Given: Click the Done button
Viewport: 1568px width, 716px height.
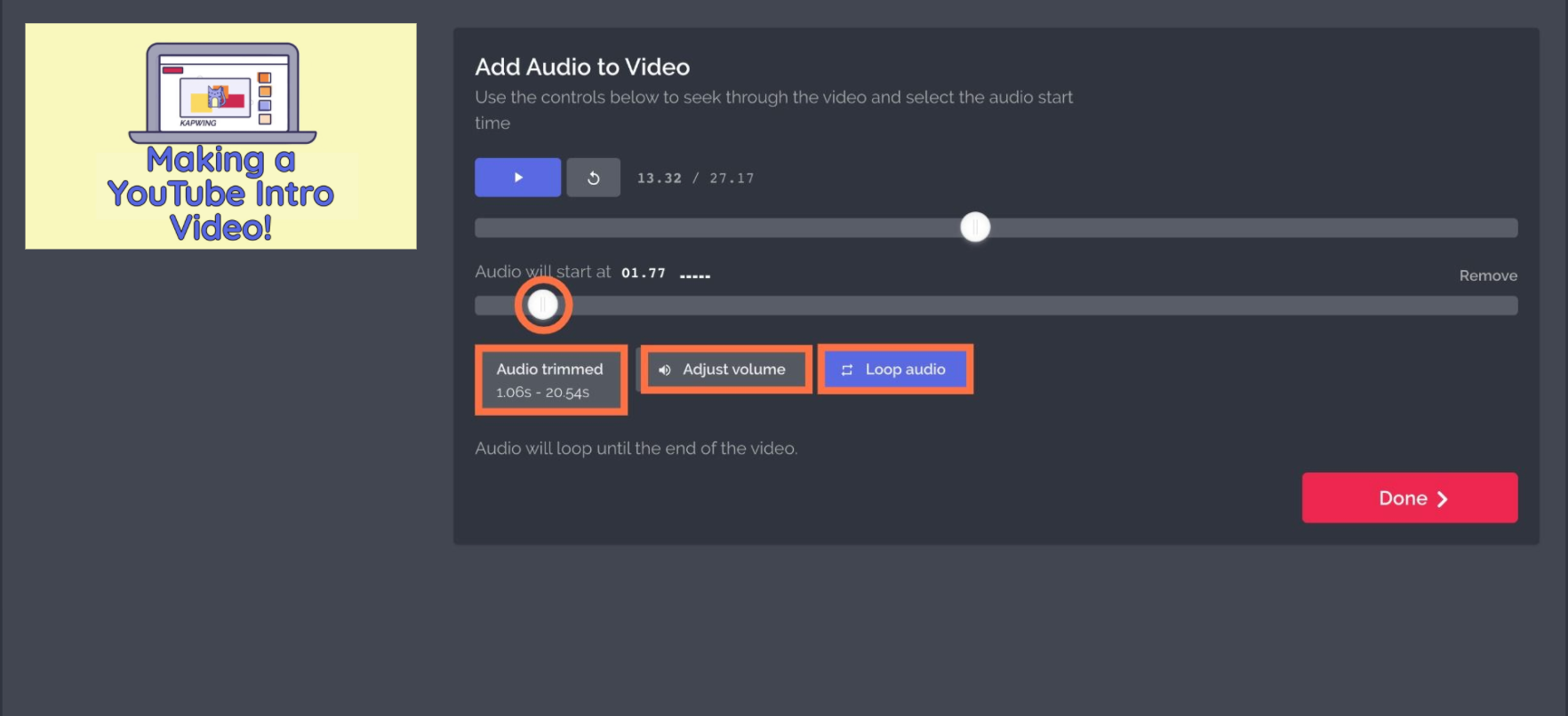Looking at the screenshot, I should click(1409, 498).
